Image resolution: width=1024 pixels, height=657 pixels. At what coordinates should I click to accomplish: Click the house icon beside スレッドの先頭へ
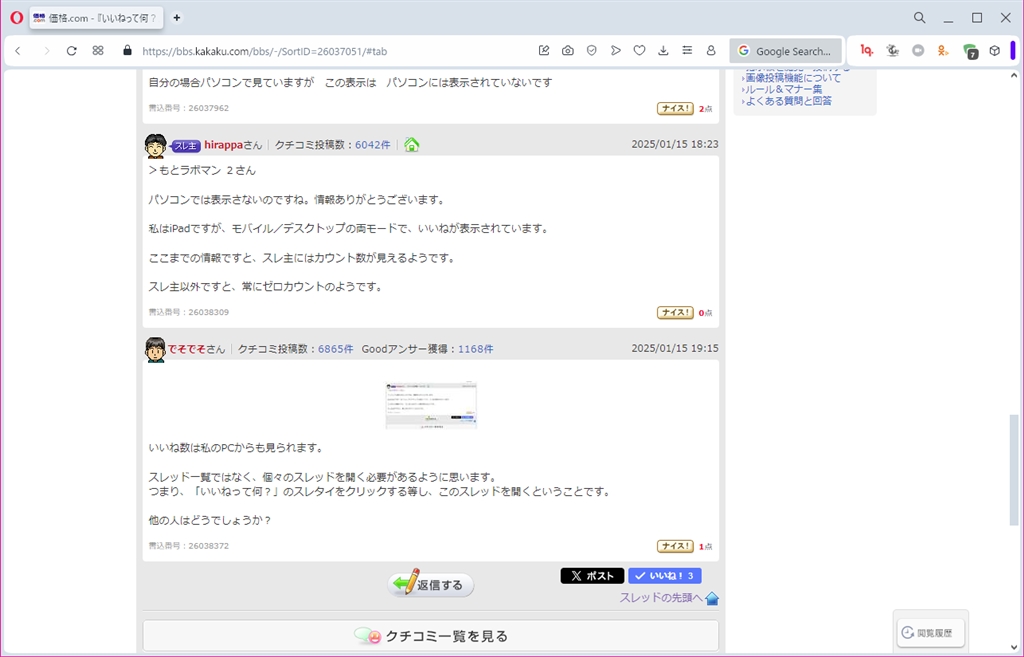pyautogui.click(x=712, y=598)
